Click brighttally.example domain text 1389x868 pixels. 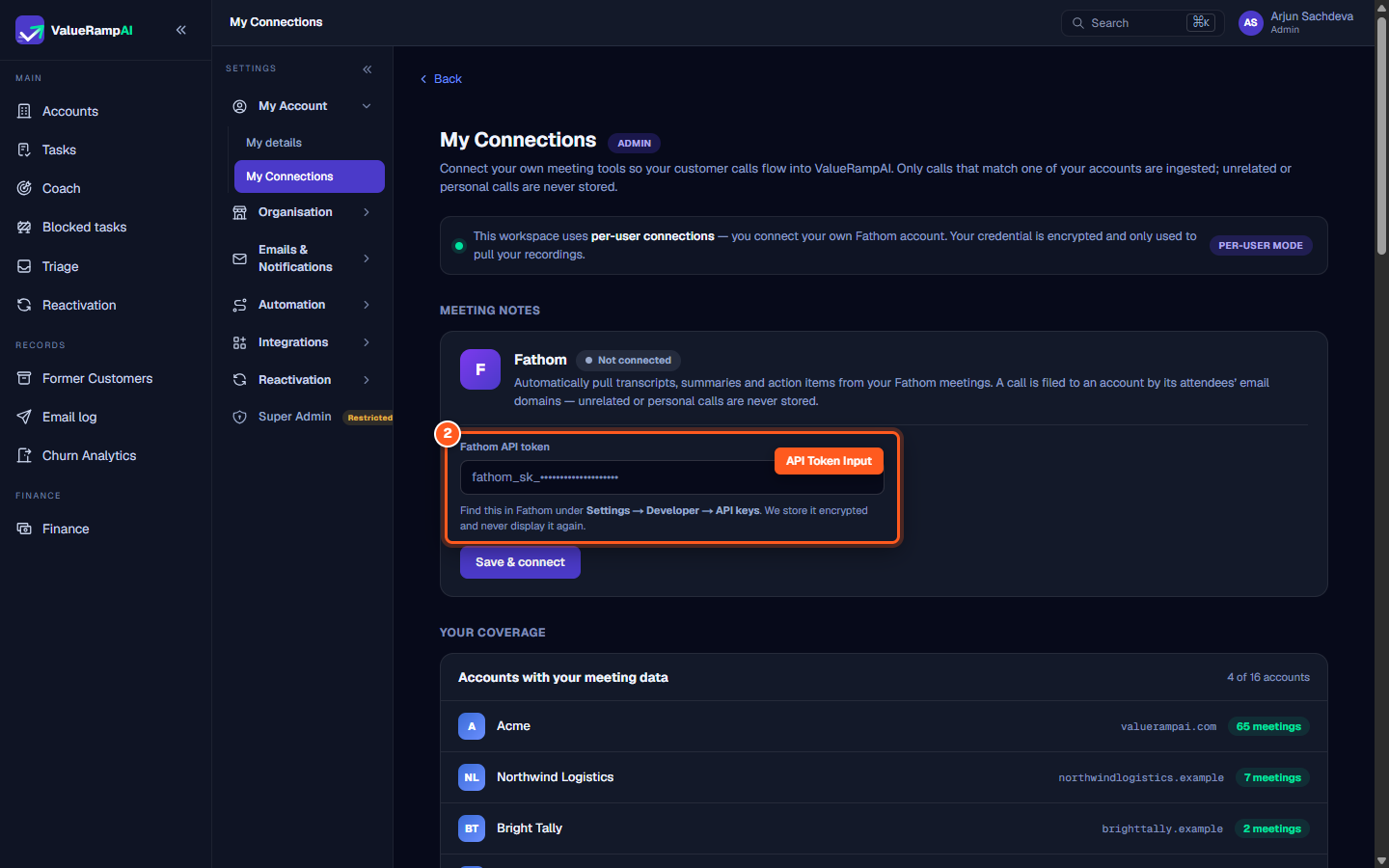(x=1162, y=828)
